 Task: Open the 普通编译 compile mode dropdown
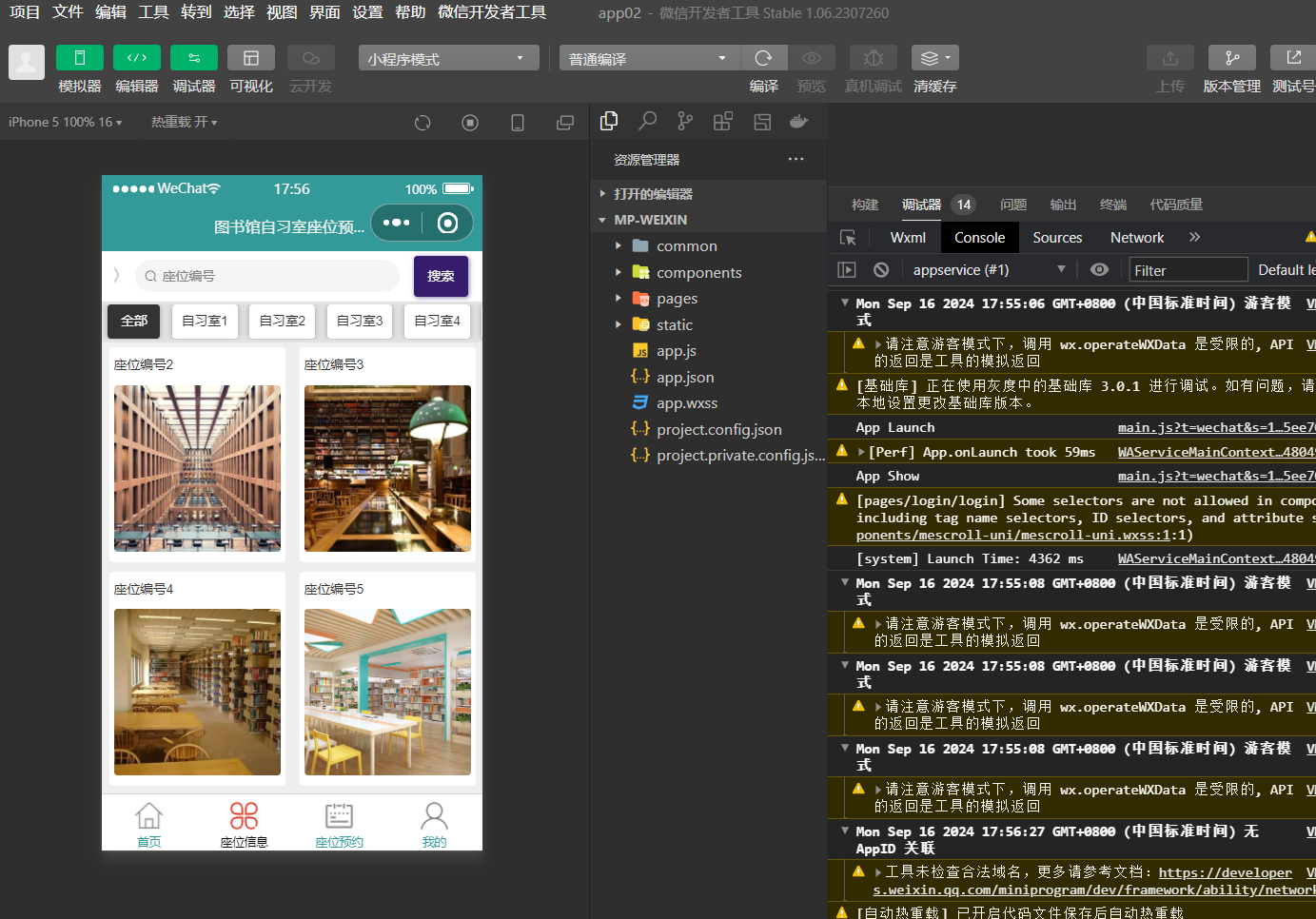647,57
